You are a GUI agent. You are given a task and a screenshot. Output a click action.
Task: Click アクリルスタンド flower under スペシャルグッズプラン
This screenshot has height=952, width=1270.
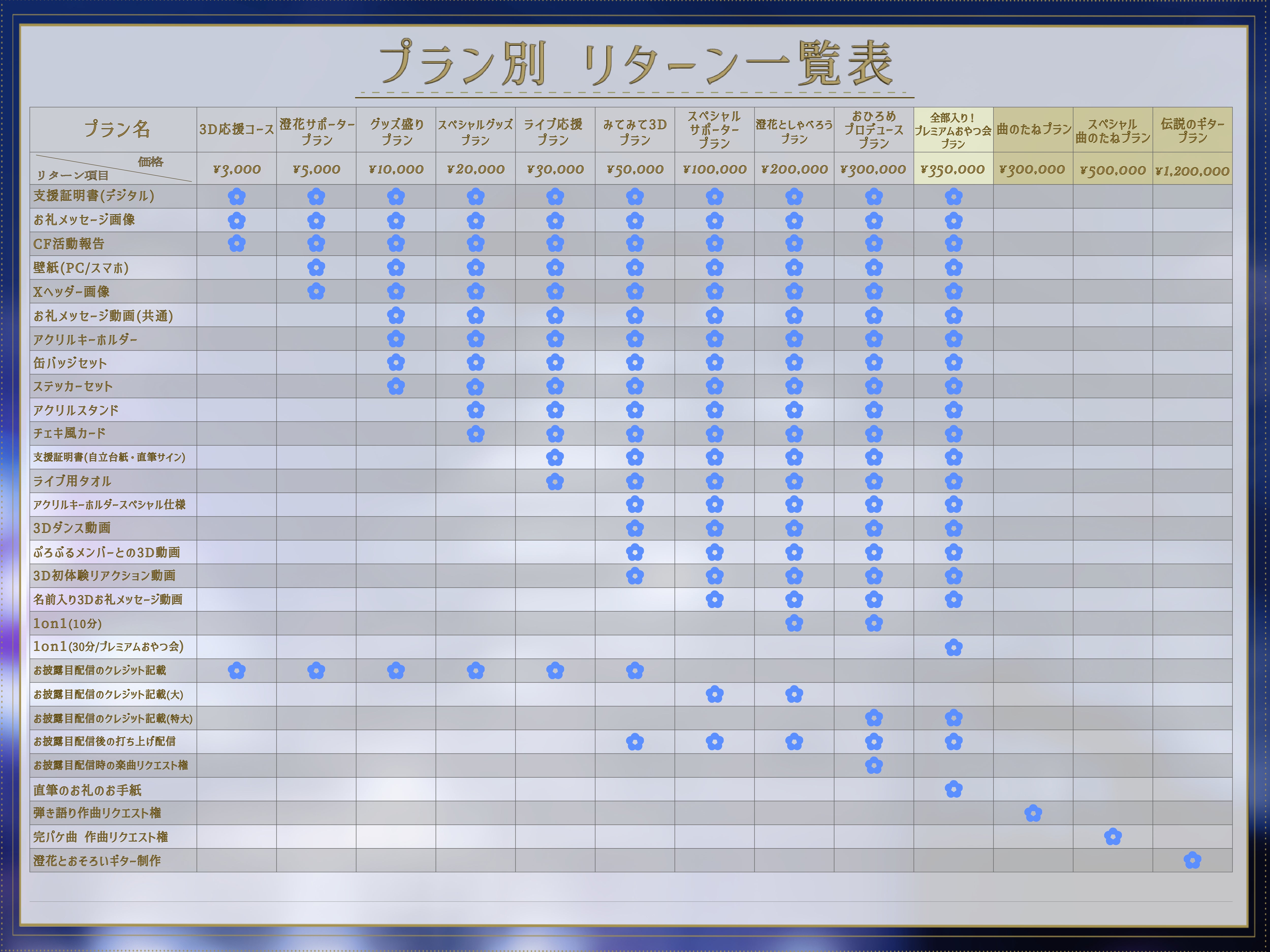(x=475, y=410)
